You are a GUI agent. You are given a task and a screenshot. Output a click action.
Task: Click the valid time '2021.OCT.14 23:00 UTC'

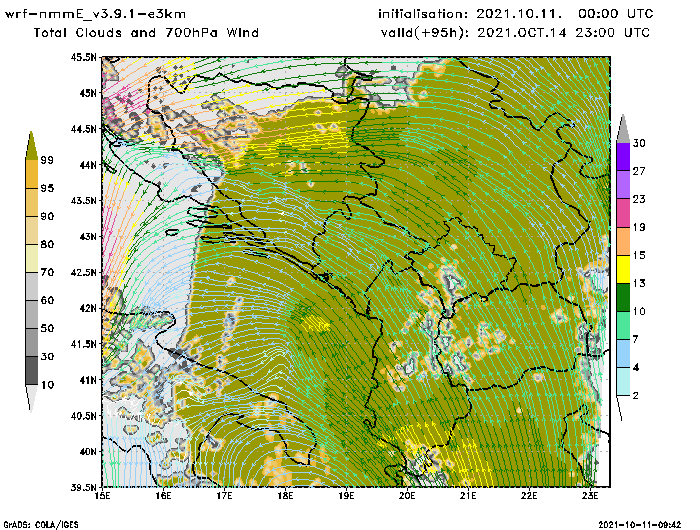pyautogui.click(x=564, y=33)
